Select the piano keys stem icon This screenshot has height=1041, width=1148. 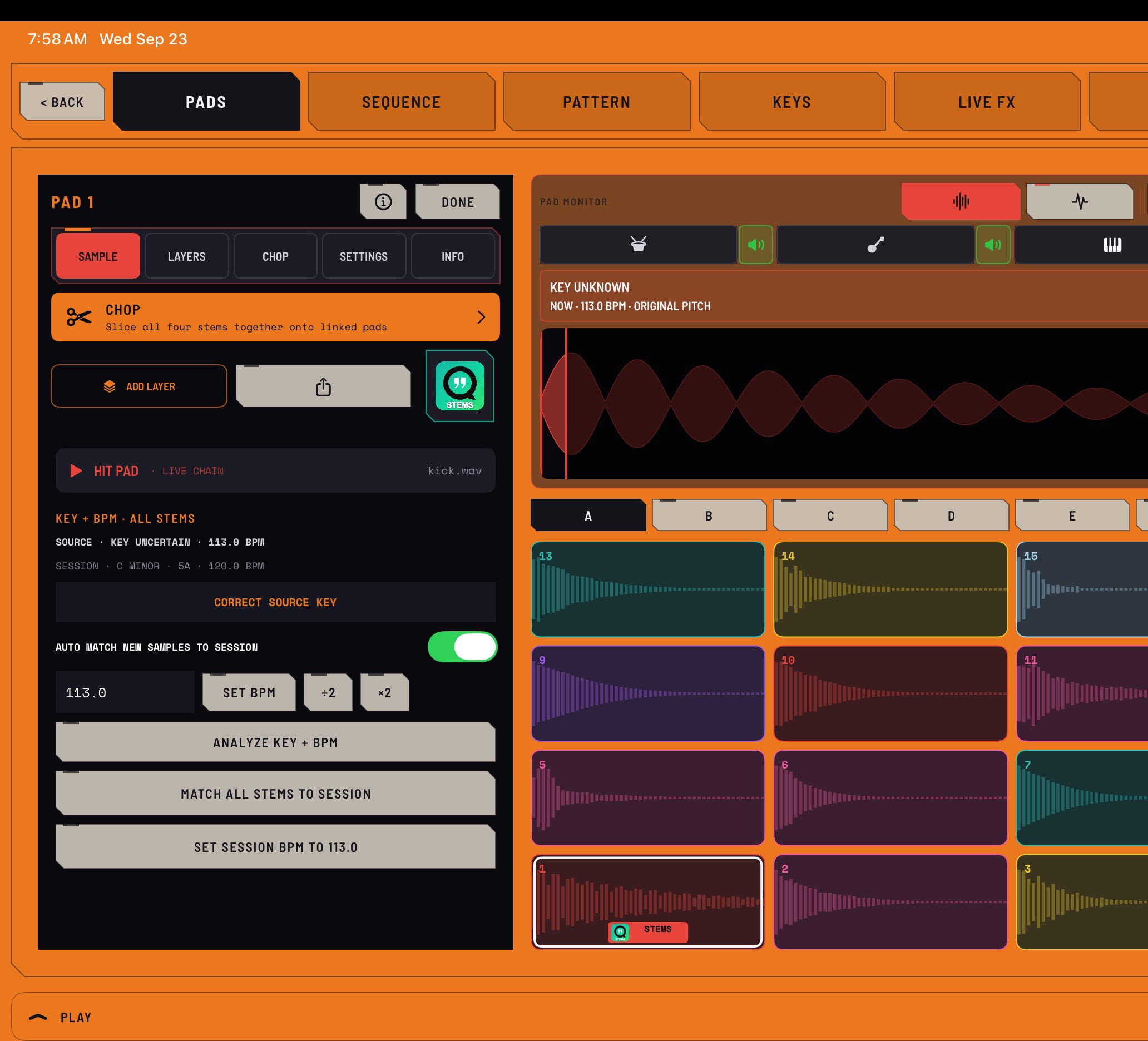coord(1111,244)
